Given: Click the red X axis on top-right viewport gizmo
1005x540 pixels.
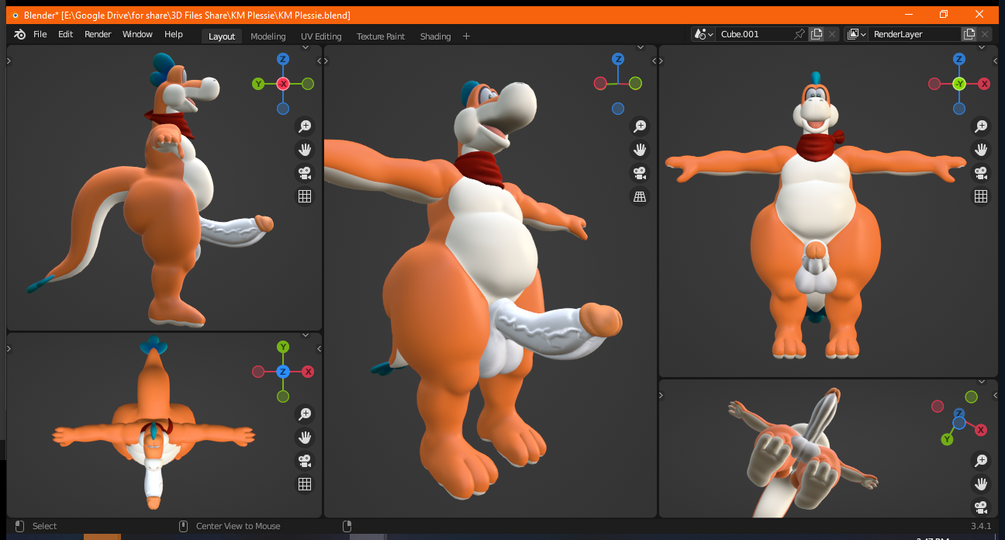Looking at the screenshot, I should pos(984,84).
